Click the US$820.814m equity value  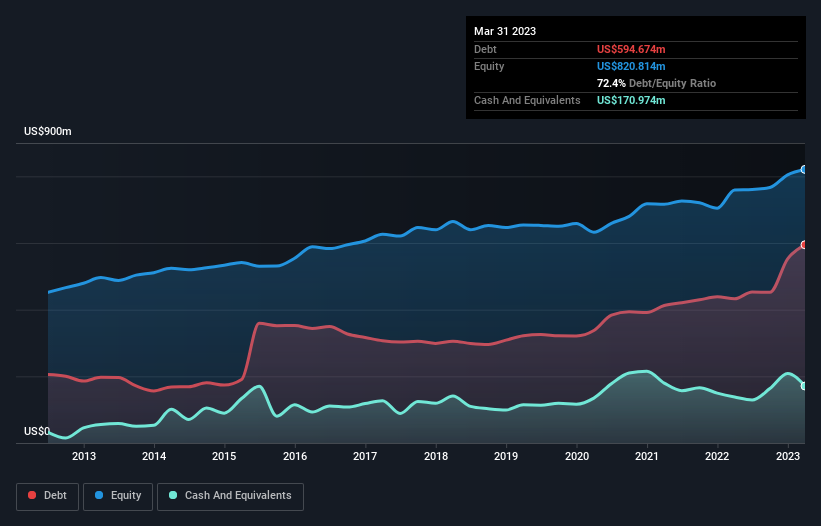(631, 66)
